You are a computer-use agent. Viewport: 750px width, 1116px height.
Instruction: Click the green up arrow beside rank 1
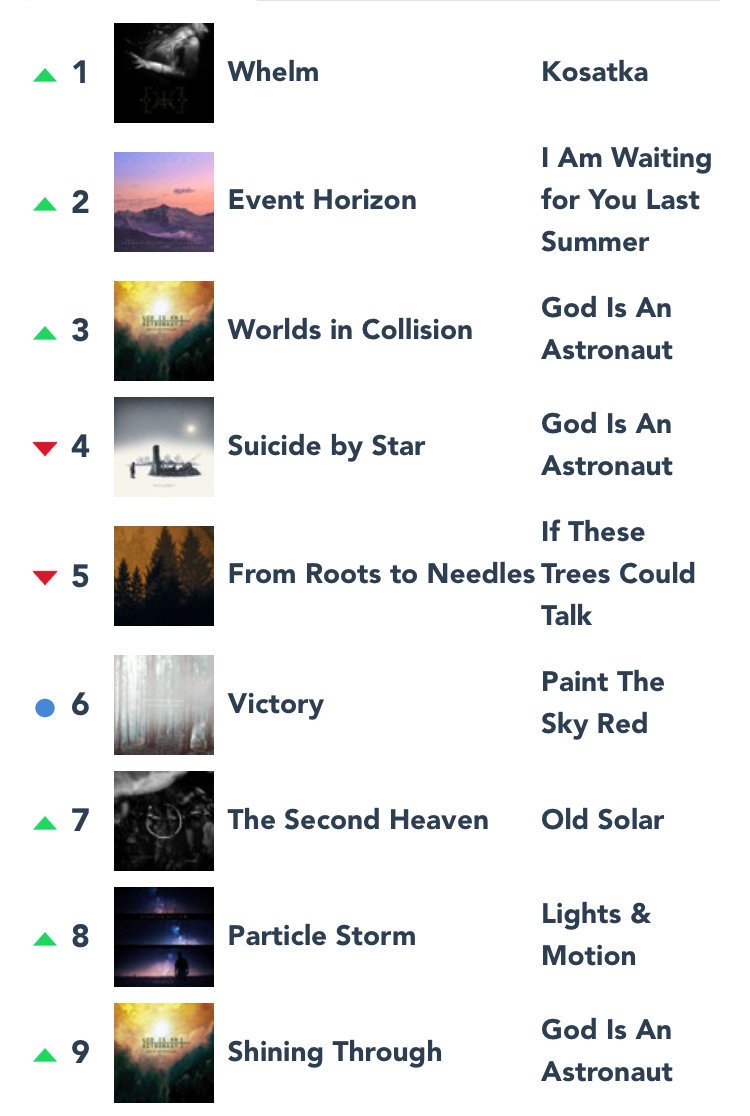click(45, 75)
